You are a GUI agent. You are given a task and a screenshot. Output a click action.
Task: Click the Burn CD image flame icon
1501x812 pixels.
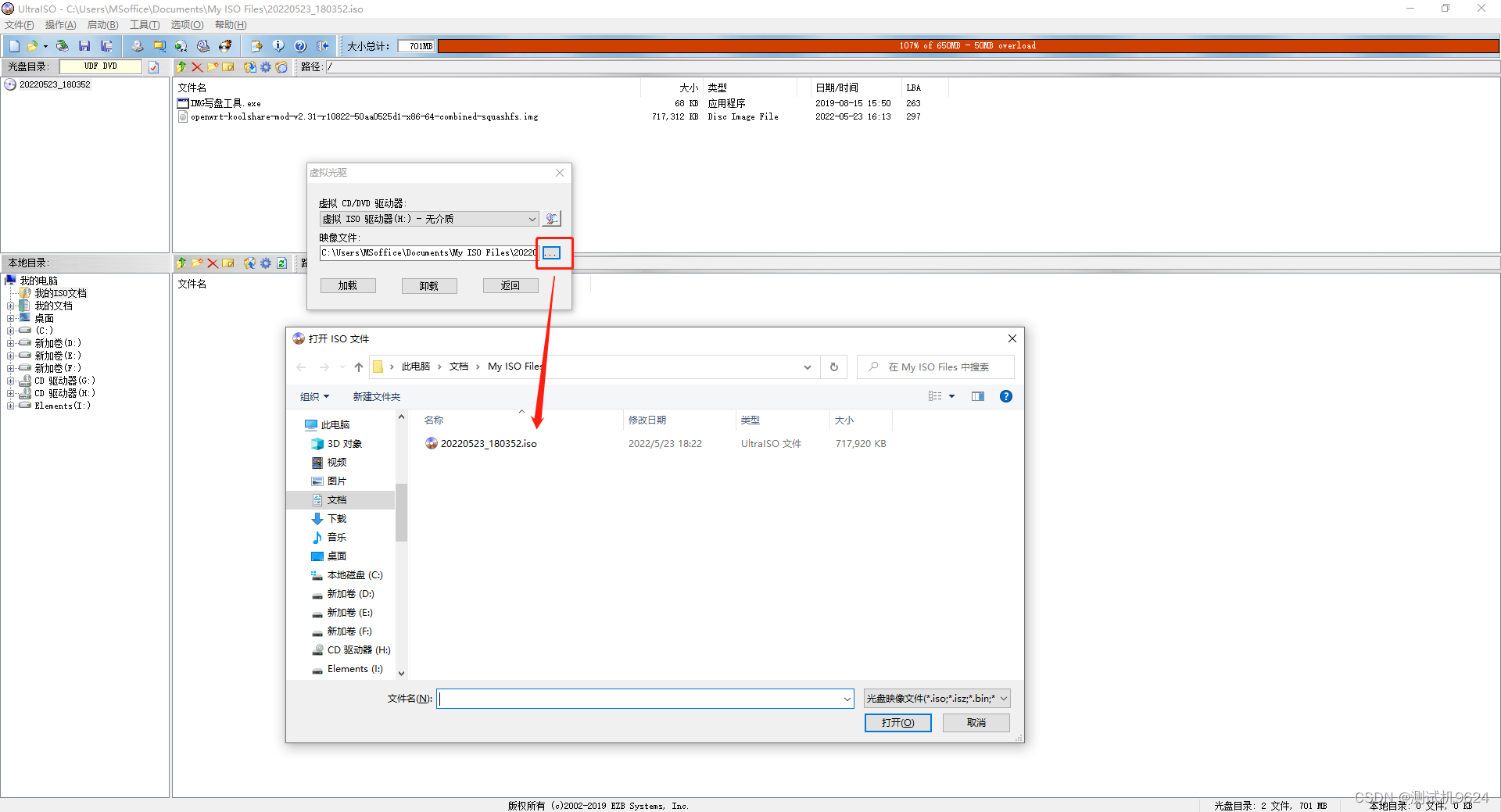tap(225, 46)
